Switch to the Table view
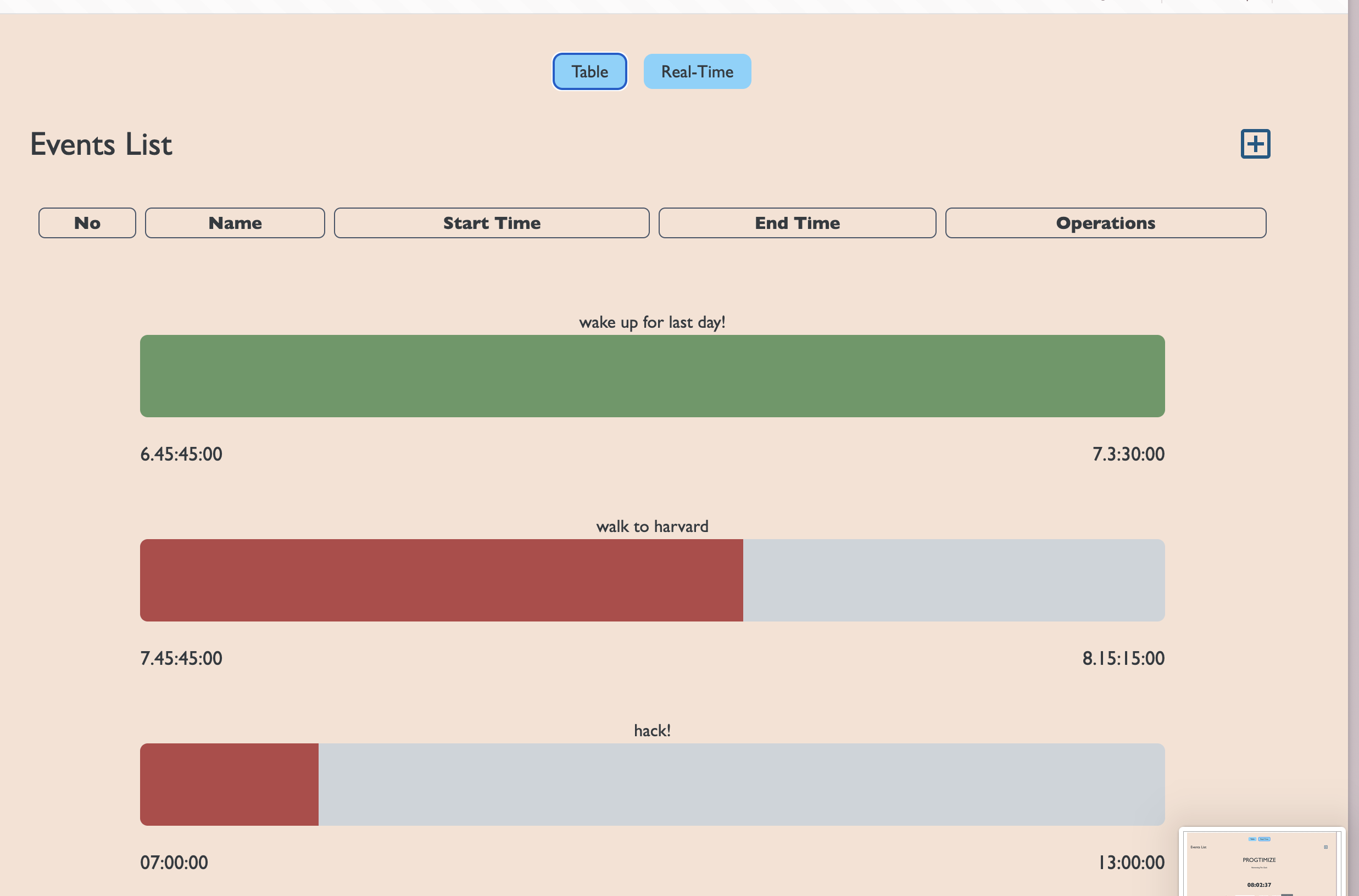The image size is (1359, 896). click(589, 71)
